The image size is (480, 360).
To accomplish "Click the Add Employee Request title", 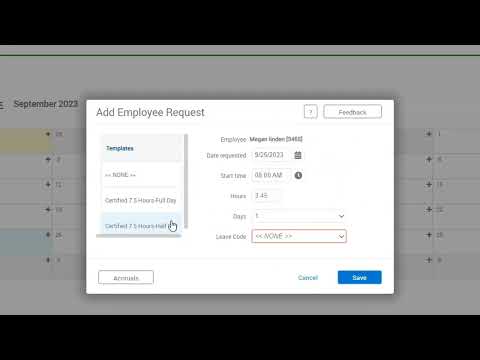I will 150,112.
